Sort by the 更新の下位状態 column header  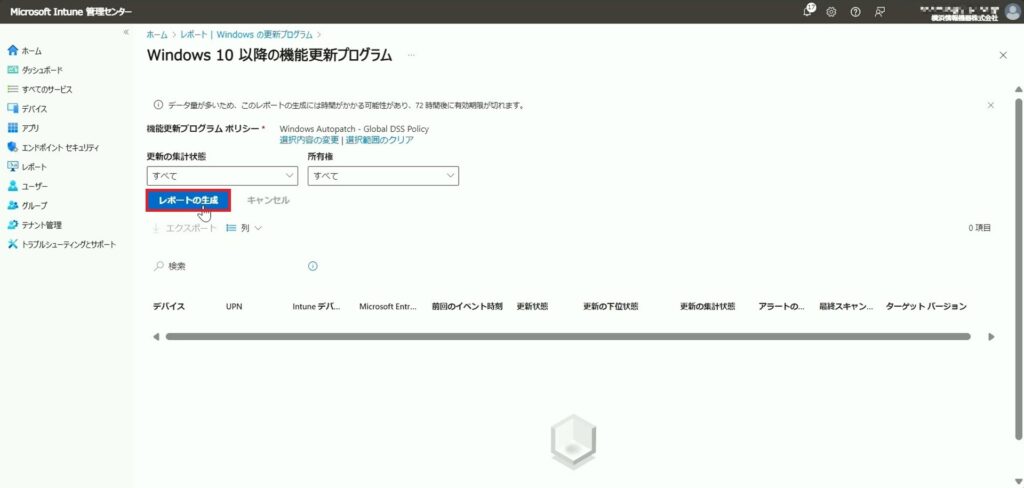click(x=611, y=306)
